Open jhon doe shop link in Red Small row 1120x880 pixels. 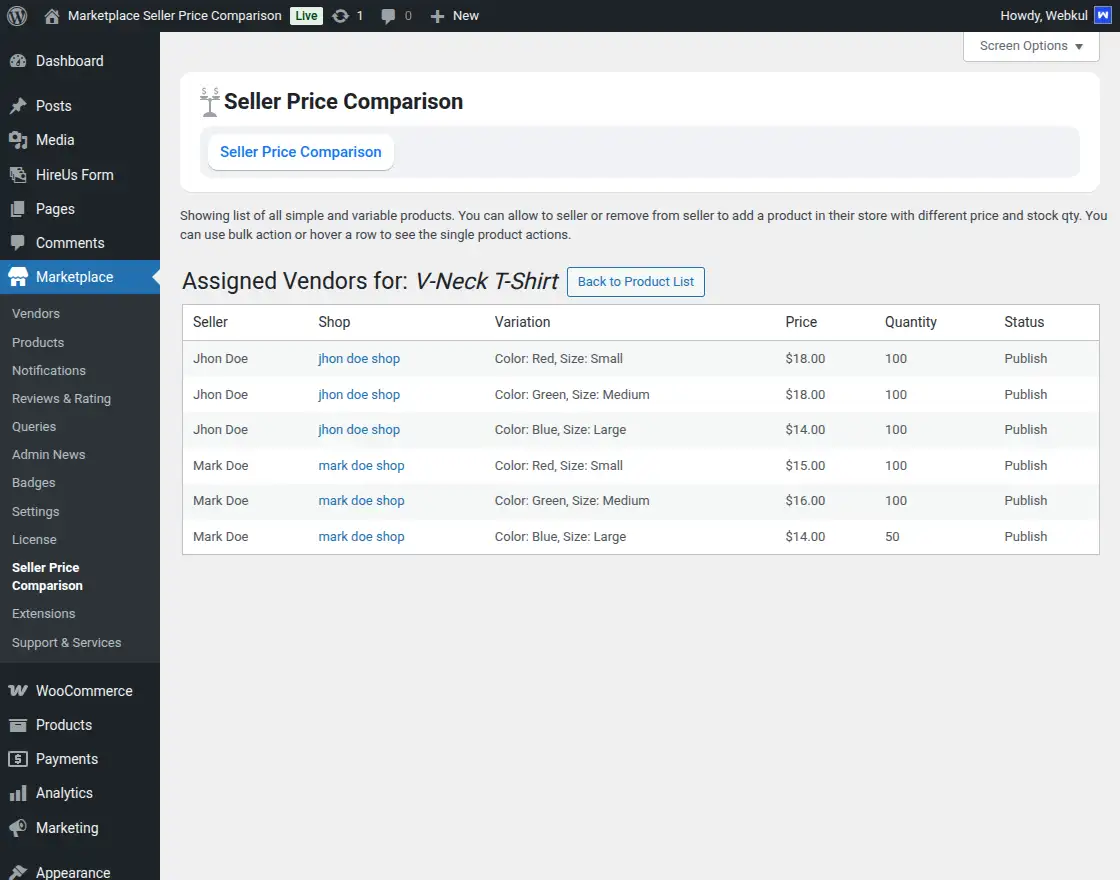click(359, 359)
